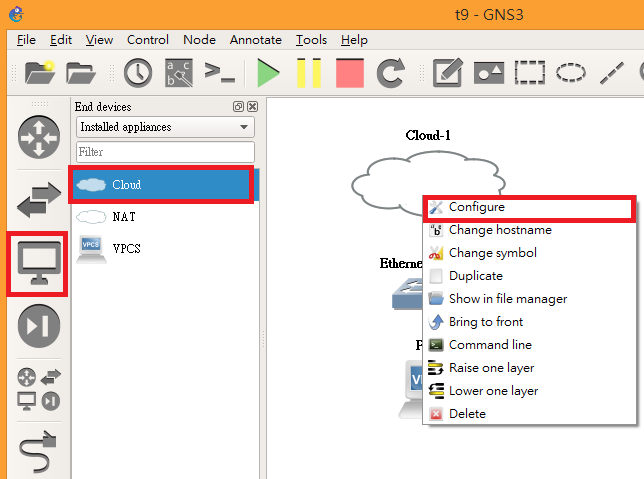The width and height of the screenshot is (644, 479).
Task: Click the Insert a picture icon
Action: [x=489, y=73]
